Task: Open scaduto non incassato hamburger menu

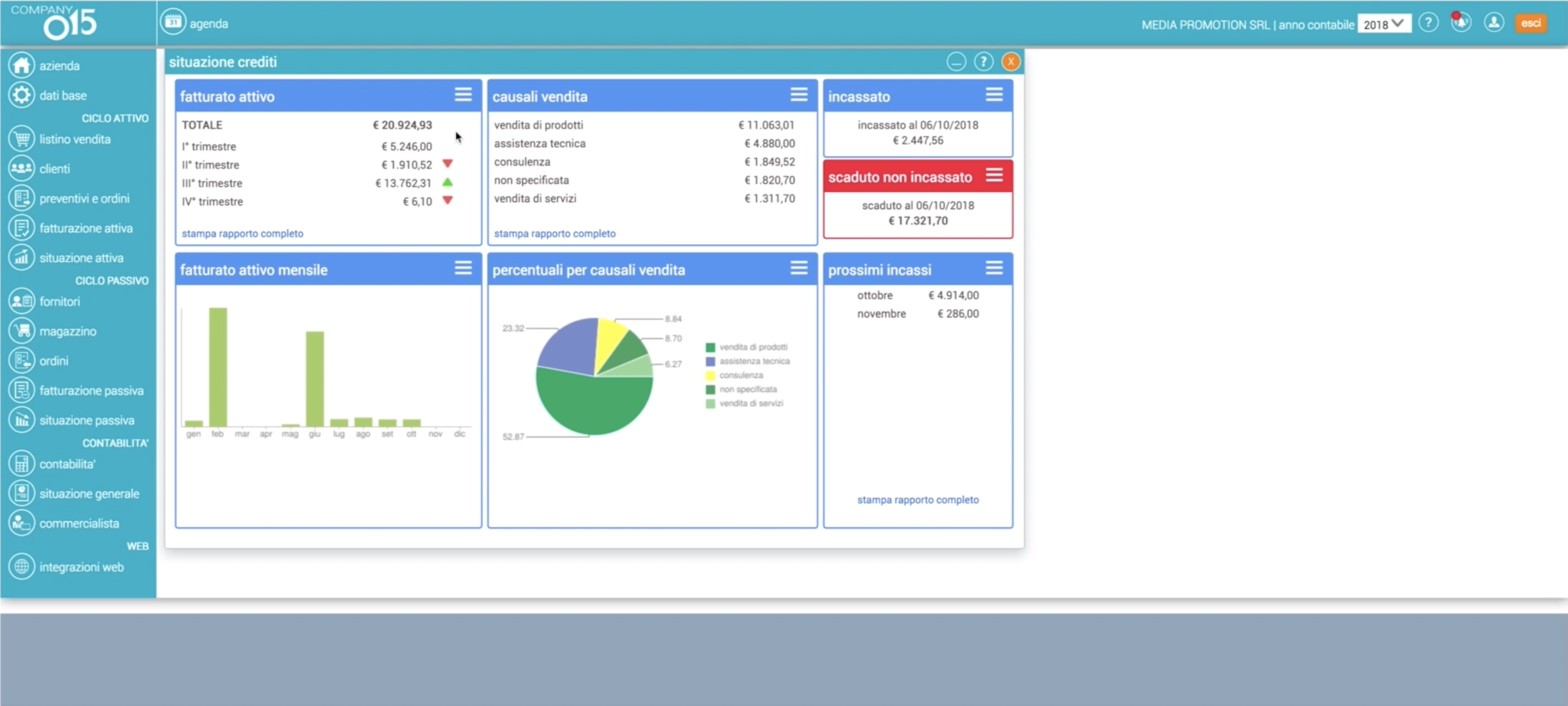Action: pyautogui.click(x=994, y=175)
